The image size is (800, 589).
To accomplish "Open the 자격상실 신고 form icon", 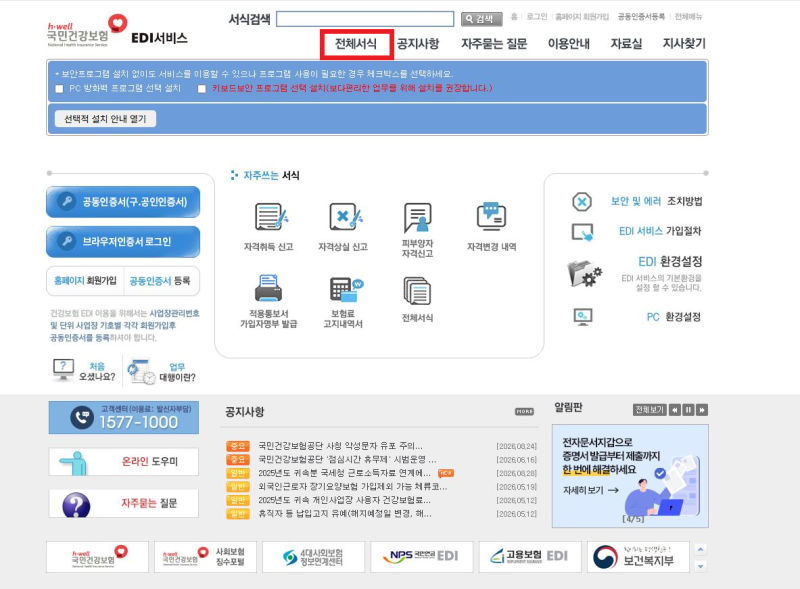I will (345, 217).
